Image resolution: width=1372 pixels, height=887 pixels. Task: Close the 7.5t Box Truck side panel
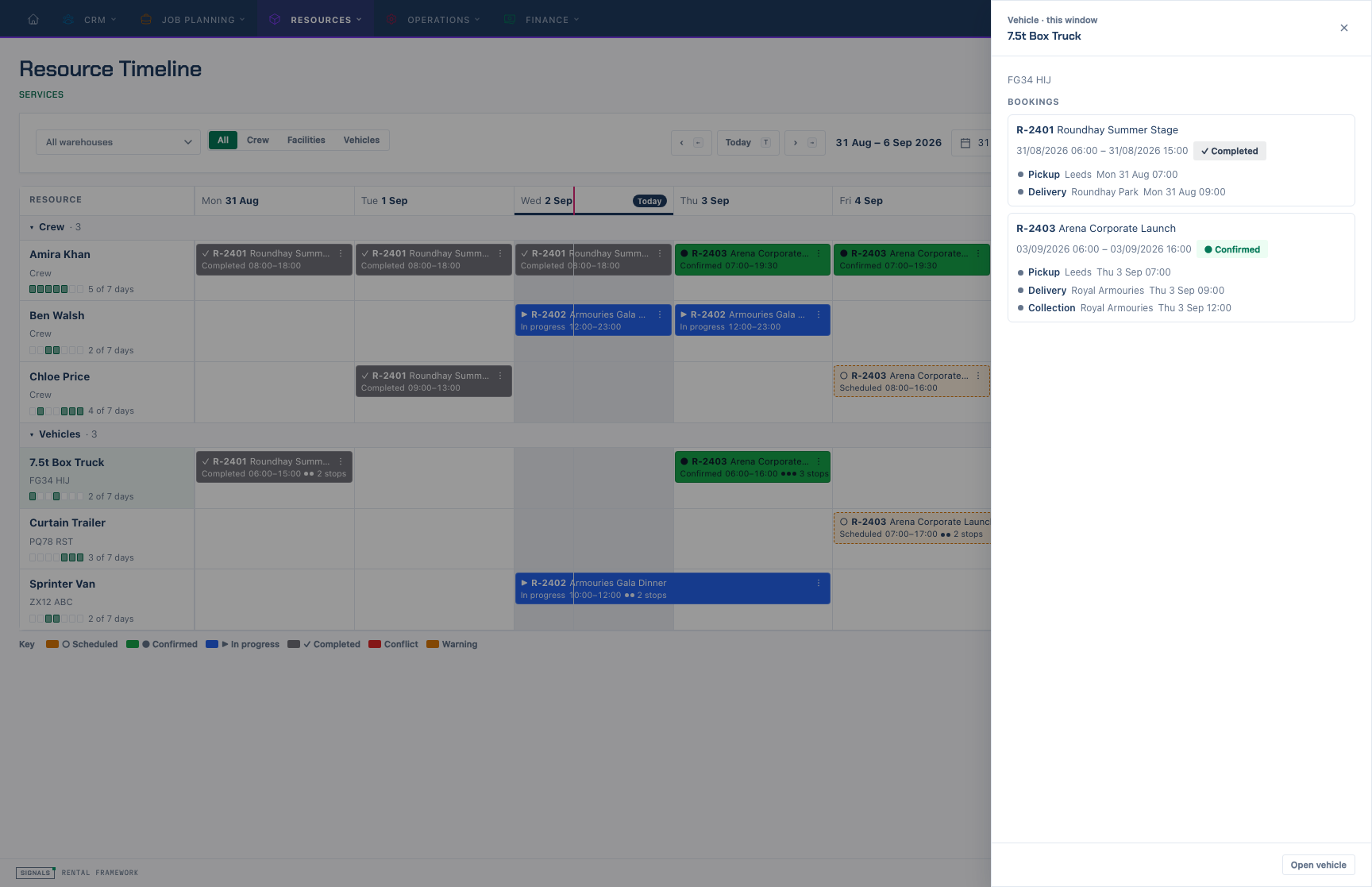pos(1343,28)
